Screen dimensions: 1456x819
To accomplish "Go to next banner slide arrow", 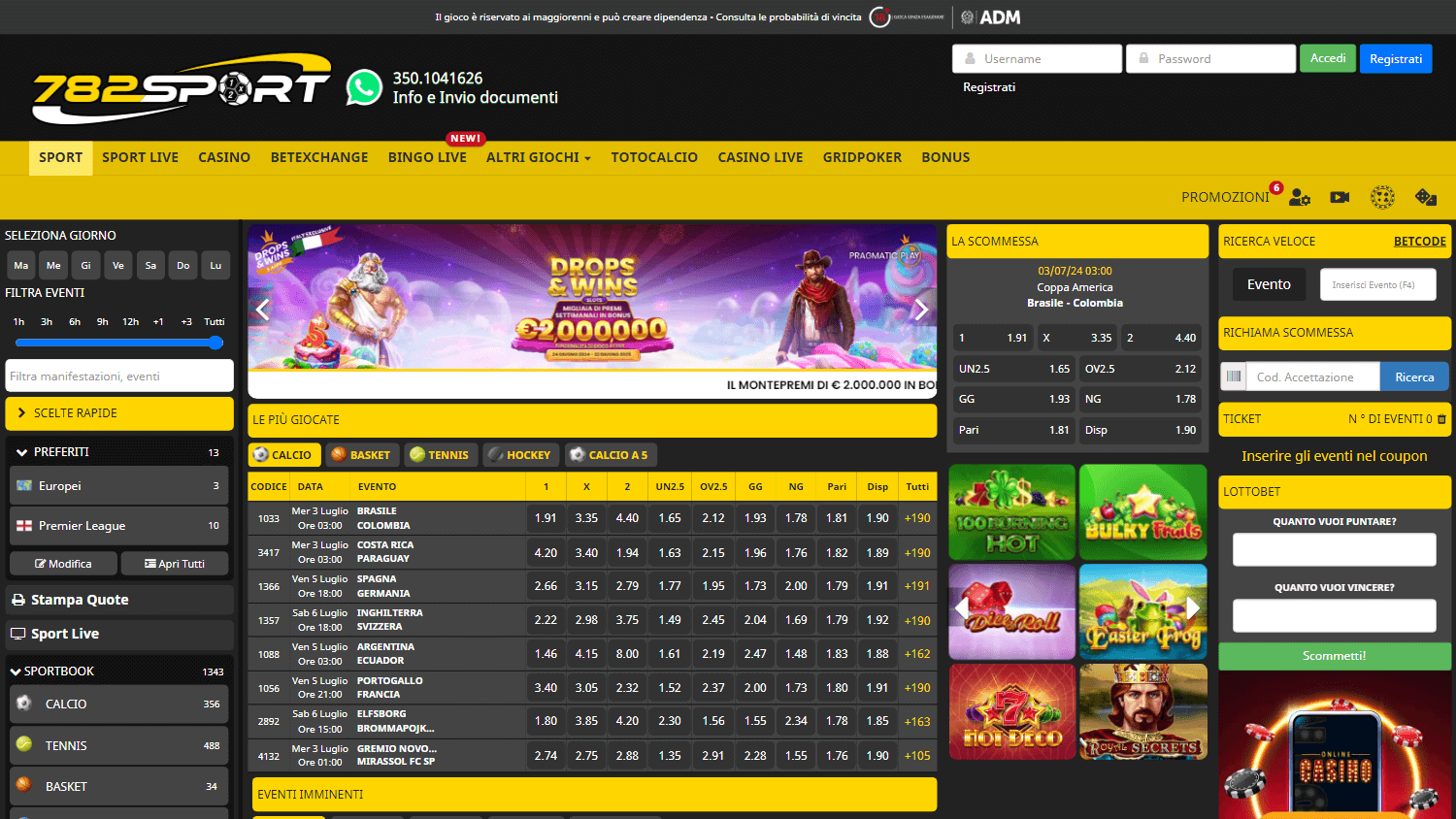I will click(x=921, y=310).
